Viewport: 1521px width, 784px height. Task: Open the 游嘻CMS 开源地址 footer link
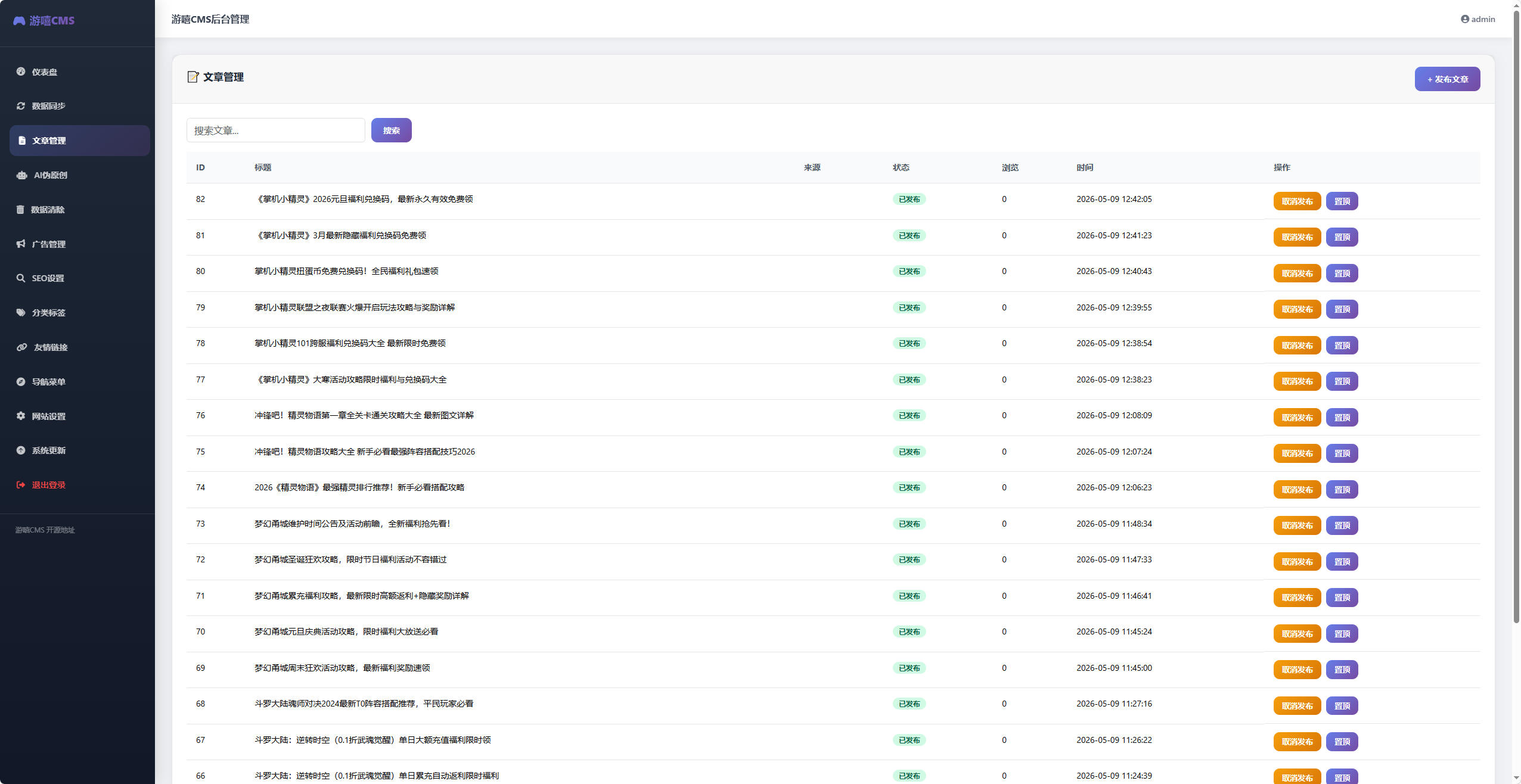pos(45,530)
